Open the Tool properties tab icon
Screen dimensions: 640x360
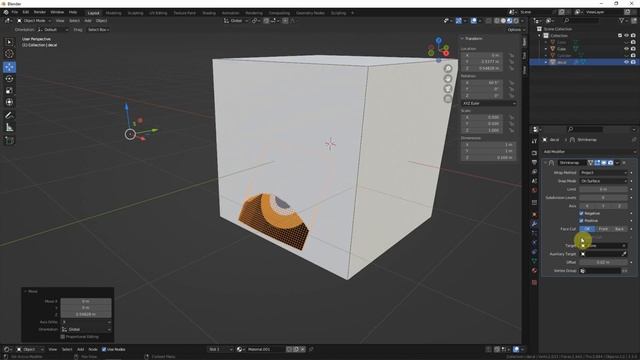[x=534, y=141]
